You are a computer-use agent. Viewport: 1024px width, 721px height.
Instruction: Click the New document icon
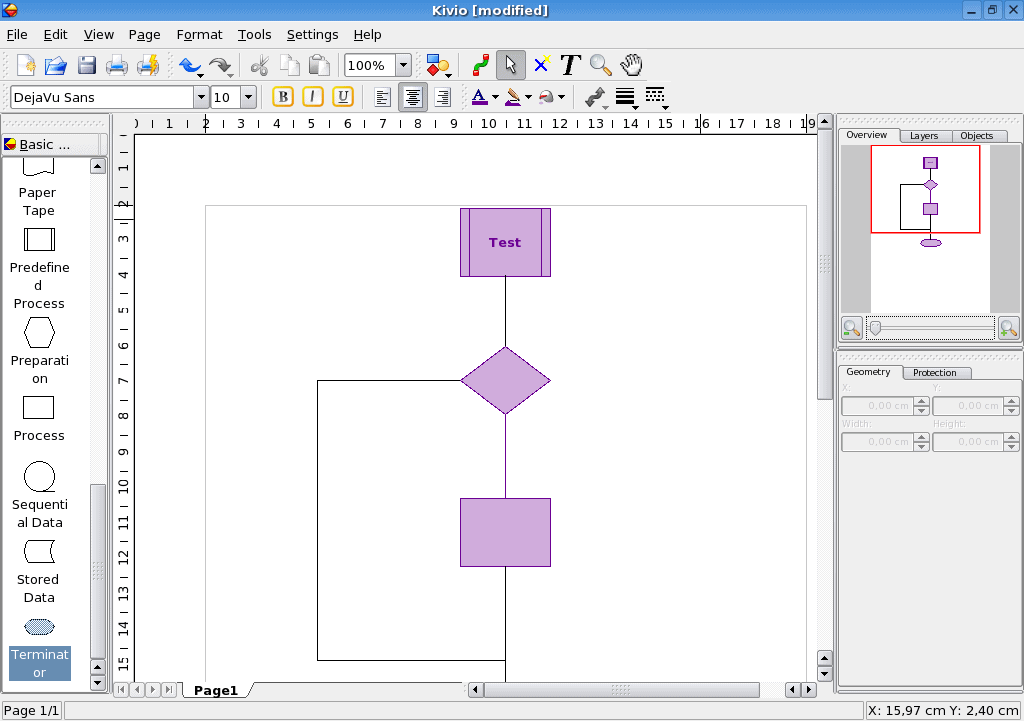click(26, 65)
